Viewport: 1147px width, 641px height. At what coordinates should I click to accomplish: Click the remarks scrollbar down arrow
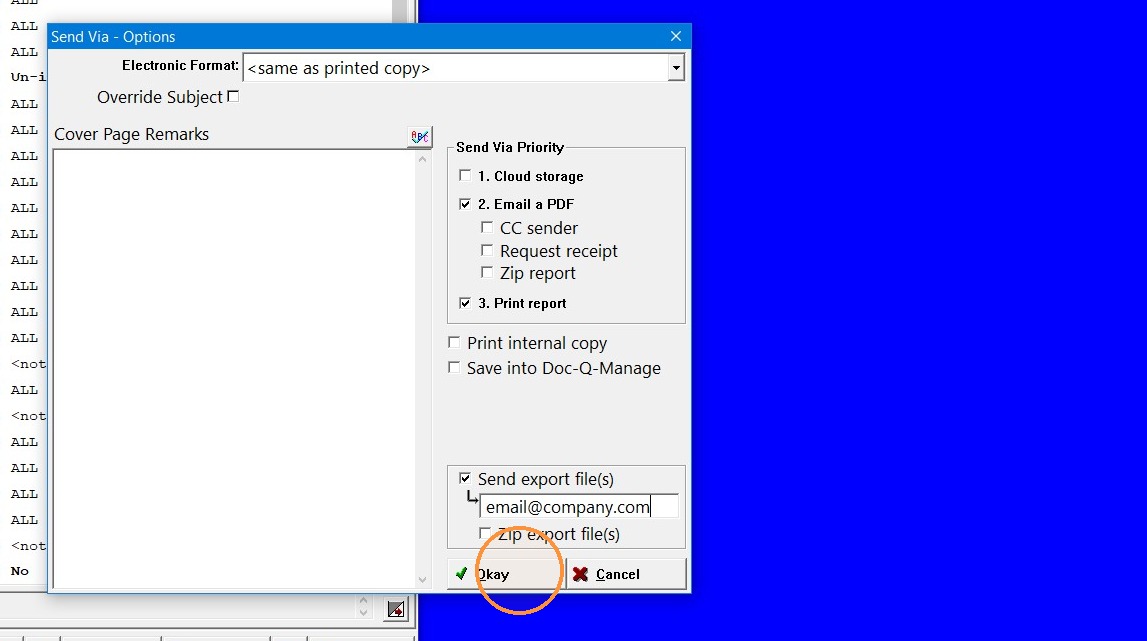pos(422,580)
